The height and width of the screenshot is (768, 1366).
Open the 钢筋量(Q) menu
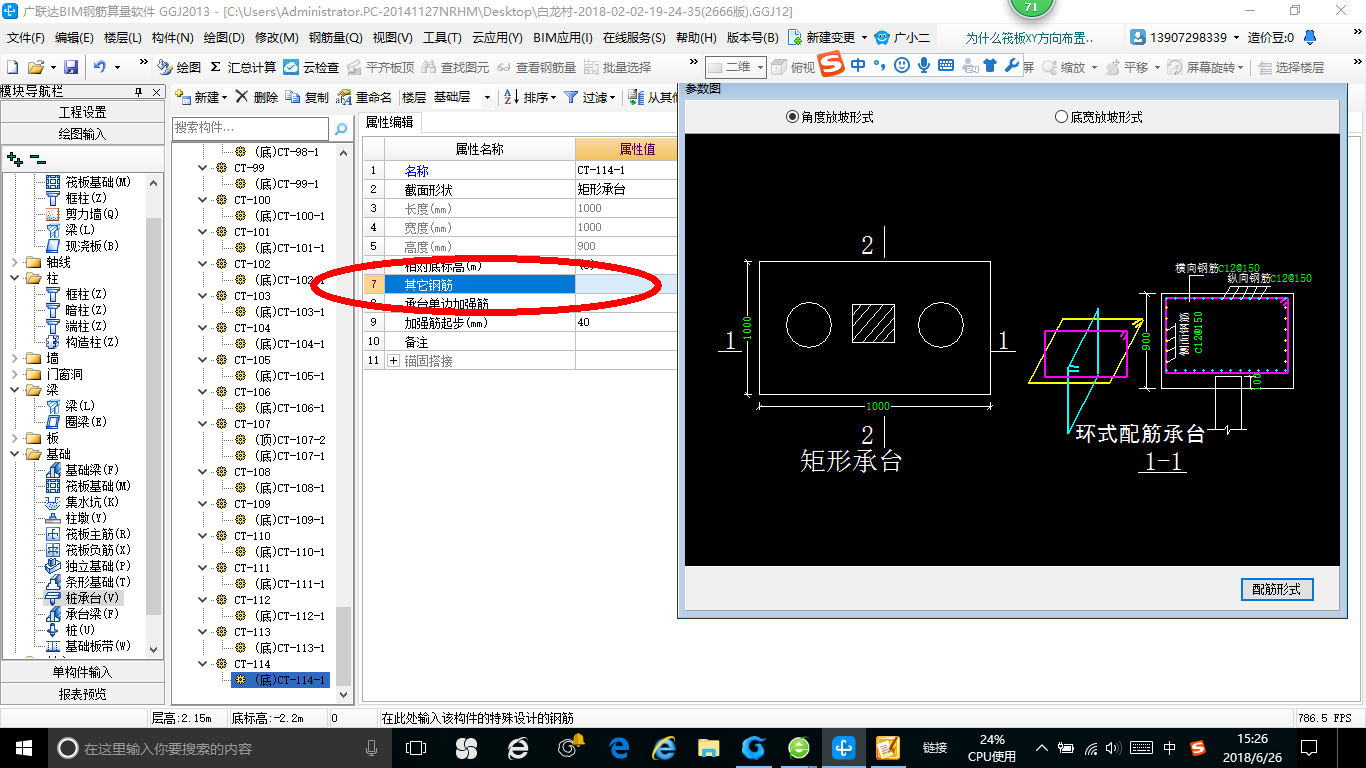point(335,38)
